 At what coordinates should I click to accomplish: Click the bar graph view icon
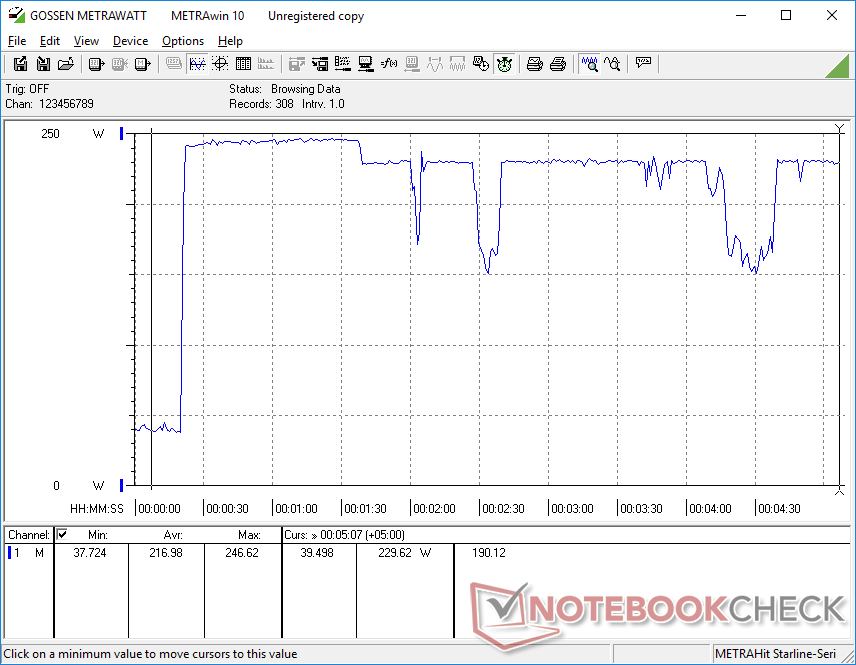pyautogui.click(x=266, y=64)
